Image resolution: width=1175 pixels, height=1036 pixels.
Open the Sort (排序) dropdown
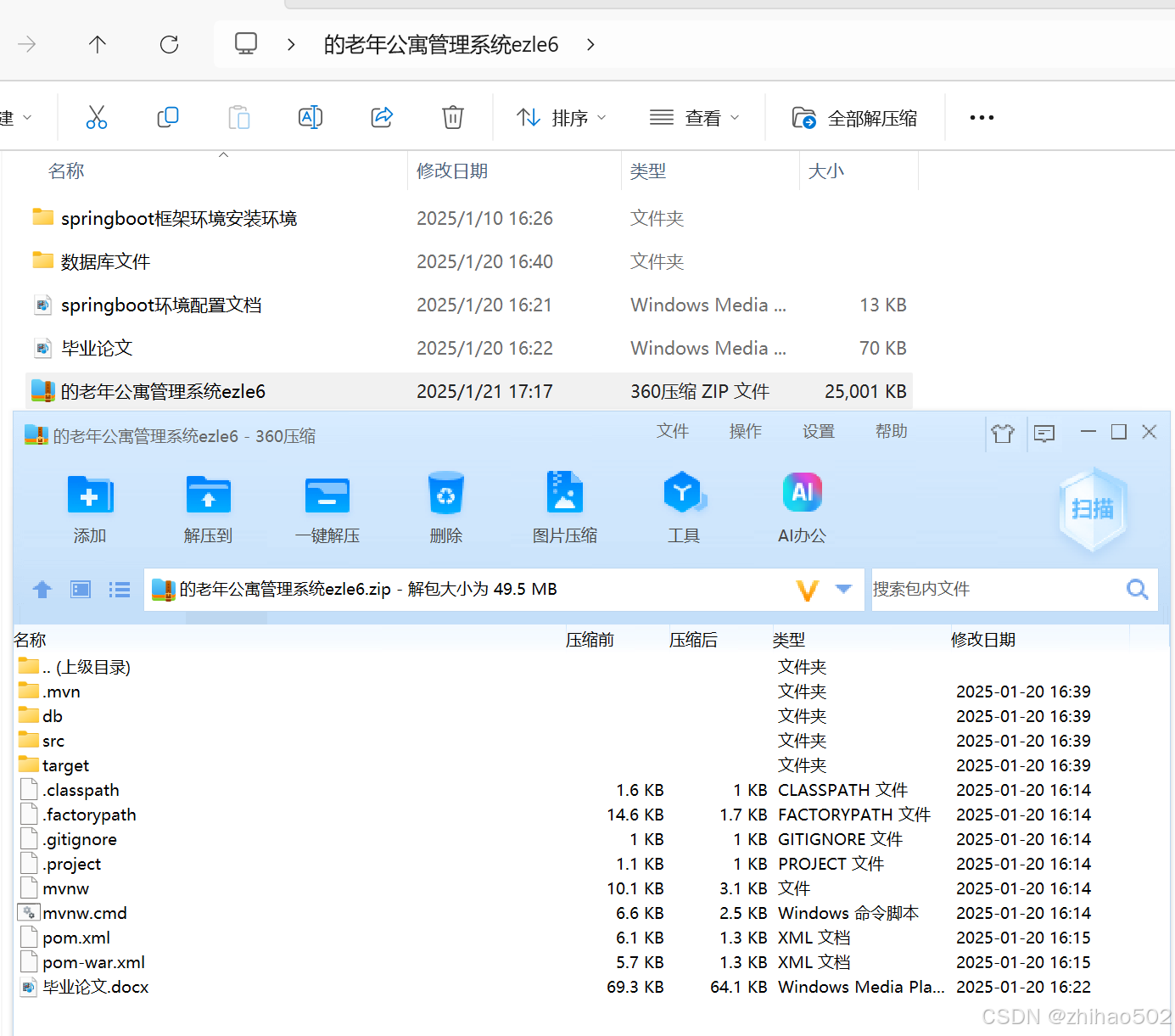(x=562, y=118)
